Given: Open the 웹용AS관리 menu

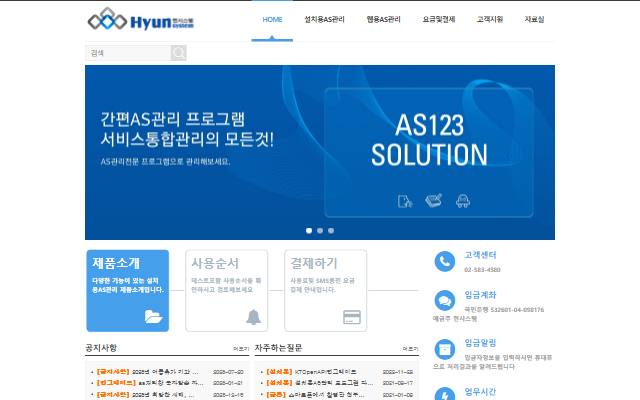Looking at the screenshot, I should click(x=384, y=19).
